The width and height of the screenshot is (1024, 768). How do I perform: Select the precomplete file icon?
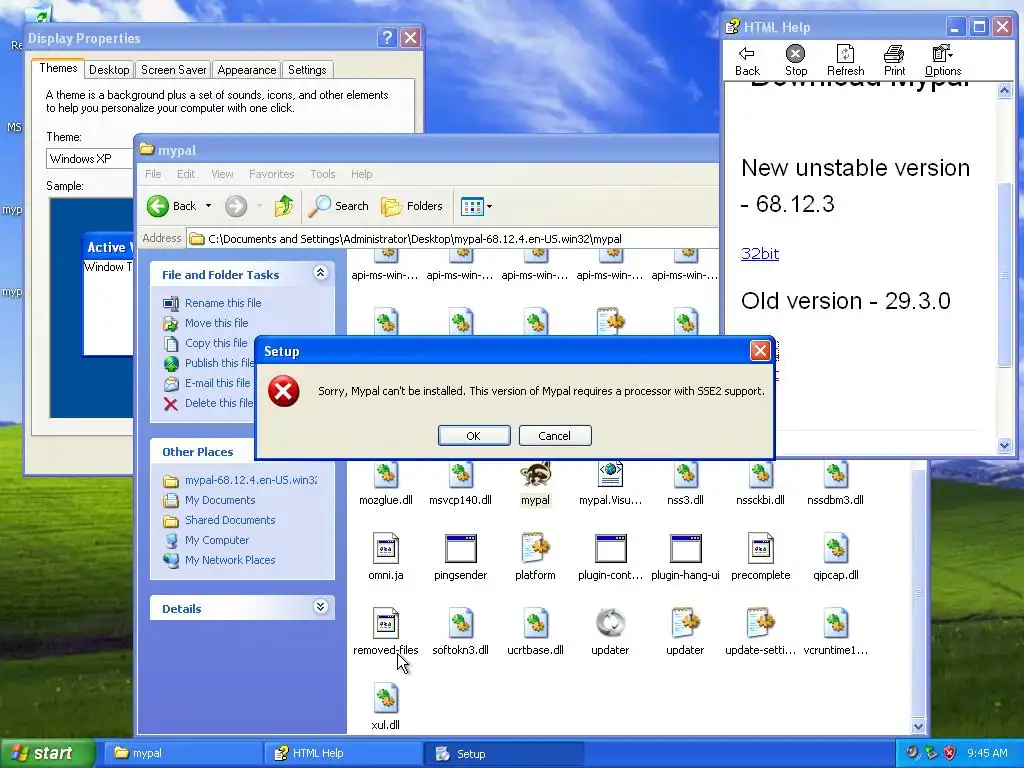click(x=760, y=549)
